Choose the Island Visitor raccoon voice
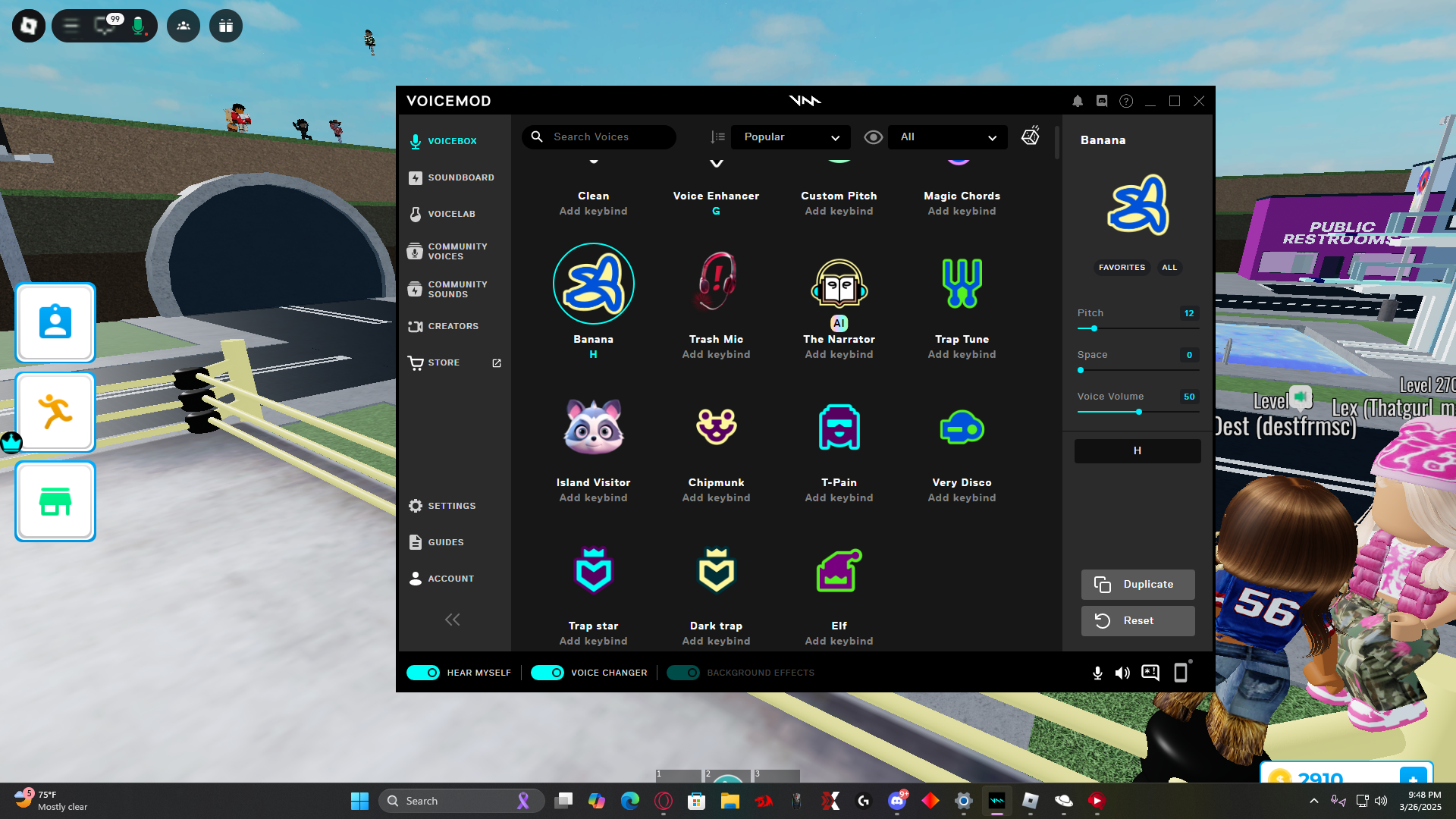The image size is (1456, 819). coord(593,427)
